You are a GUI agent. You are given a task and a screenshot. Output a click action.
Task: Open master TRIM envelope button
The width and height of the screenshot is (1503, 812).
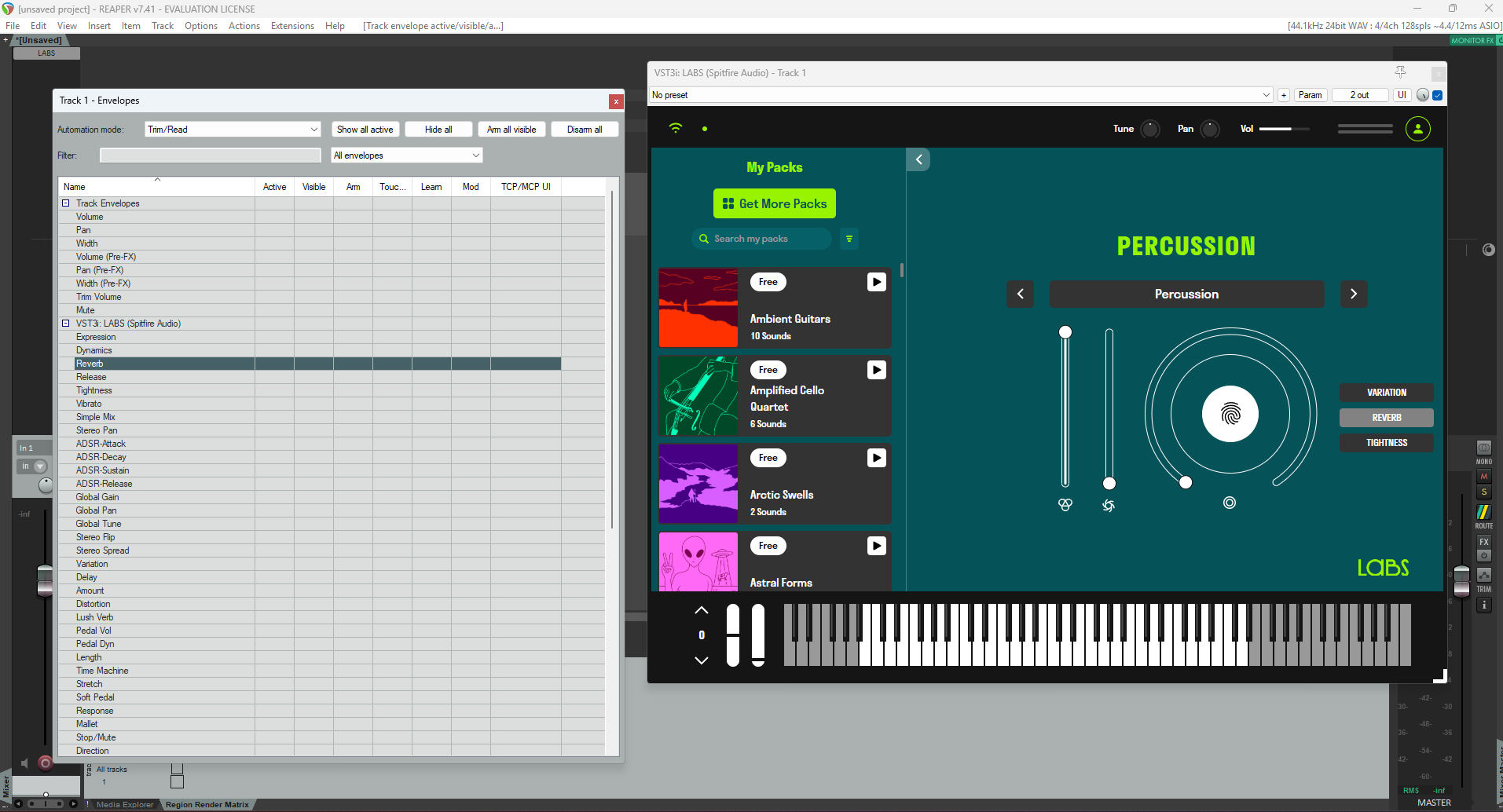click(x=1484, y=575)
